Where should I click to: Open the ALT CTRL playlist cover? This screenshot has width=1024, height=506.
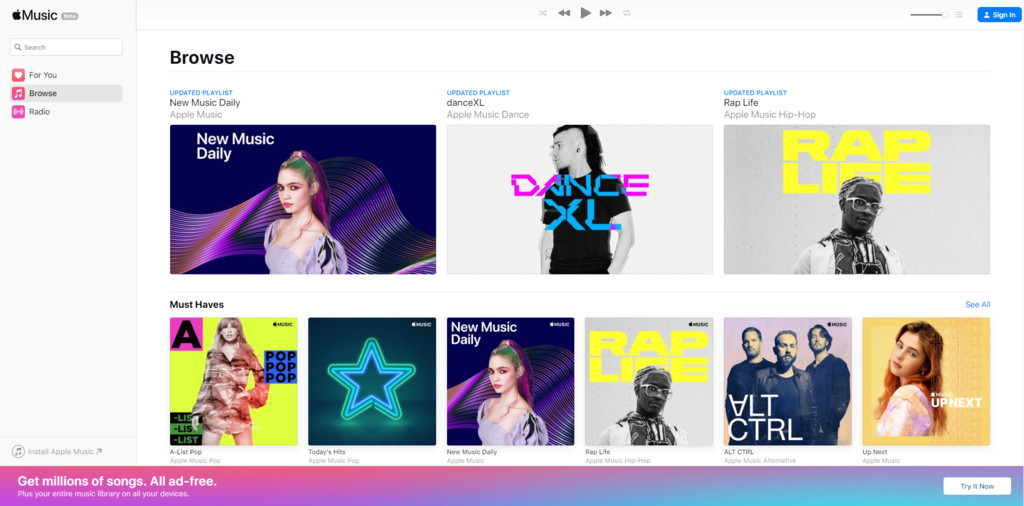pos(787,381)
